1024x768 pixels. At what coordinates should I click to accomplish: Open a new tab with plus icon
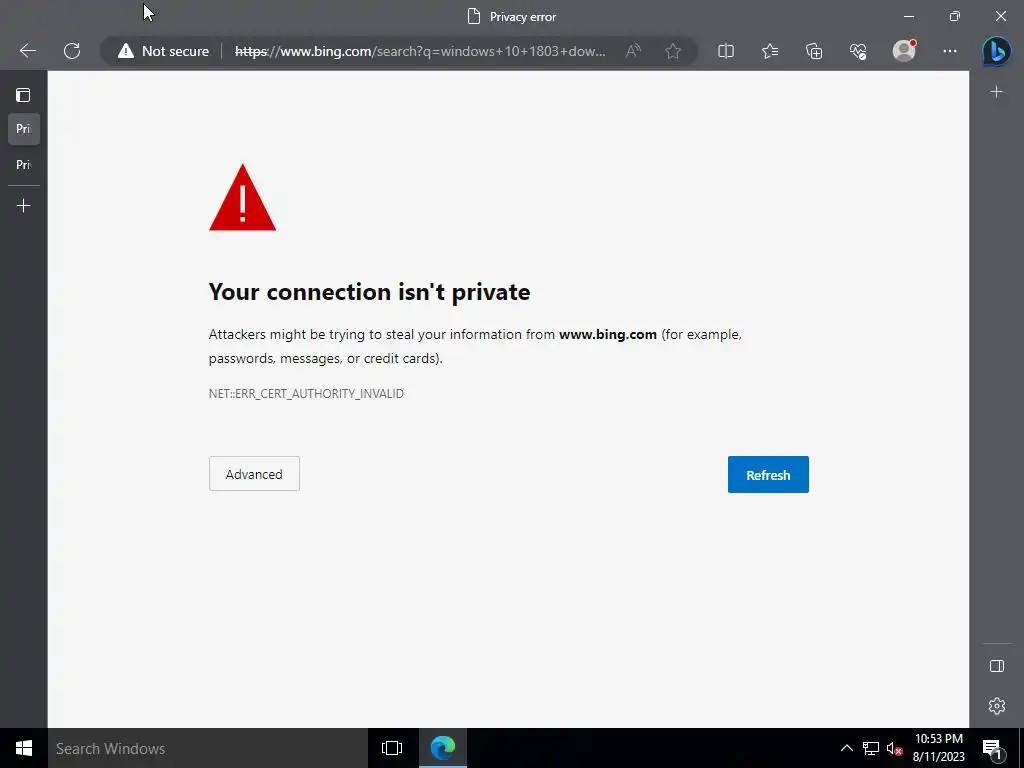point(24,206)
